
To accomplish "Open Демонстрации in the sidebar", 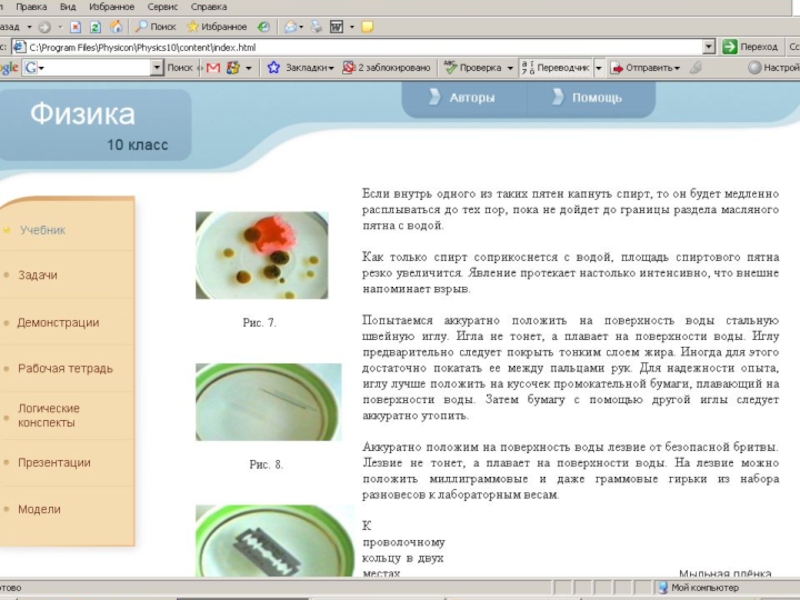I will pos(58,322).
